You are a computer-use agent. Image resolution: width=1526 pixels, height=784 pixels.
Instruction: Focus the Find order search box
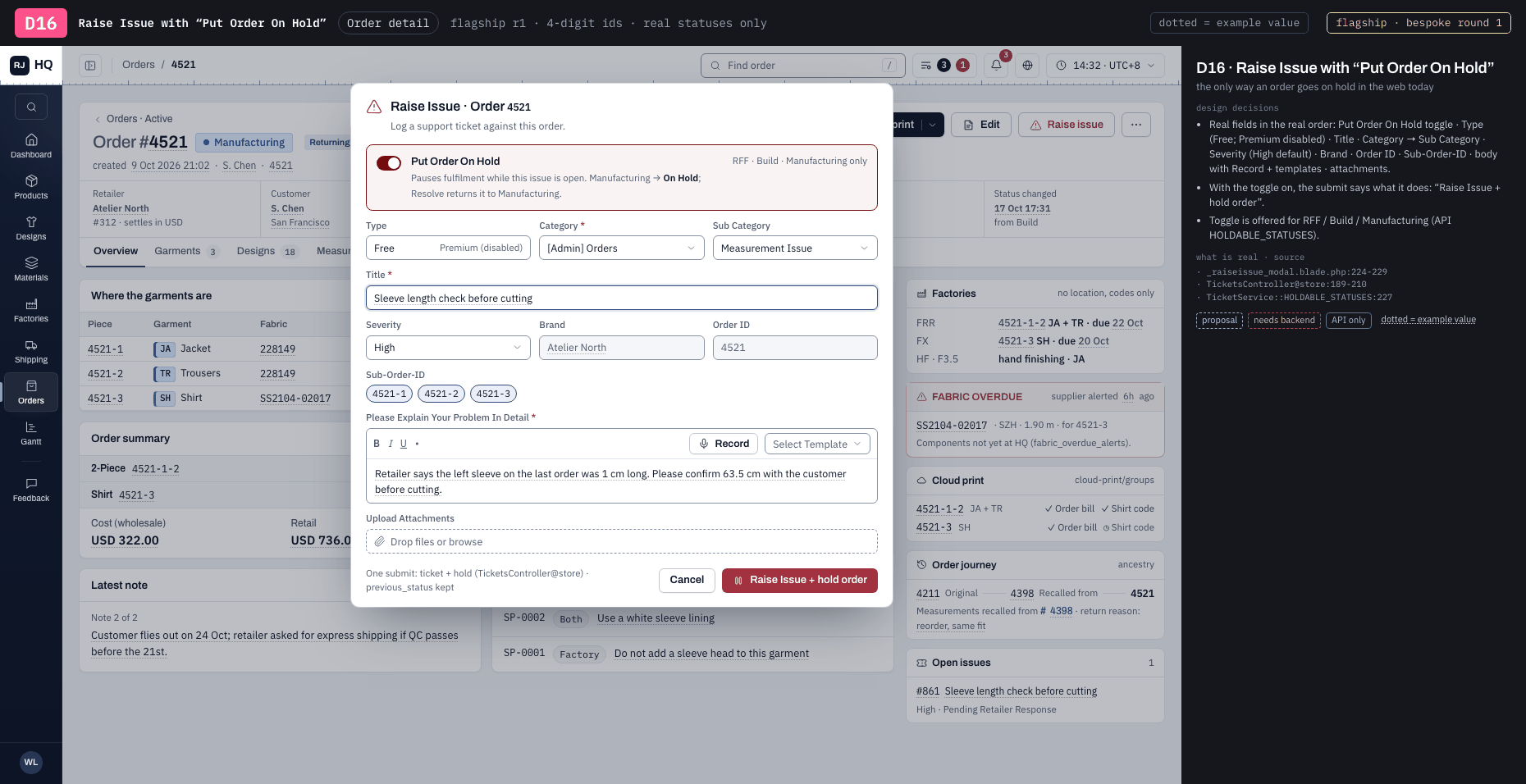[802, 66]
